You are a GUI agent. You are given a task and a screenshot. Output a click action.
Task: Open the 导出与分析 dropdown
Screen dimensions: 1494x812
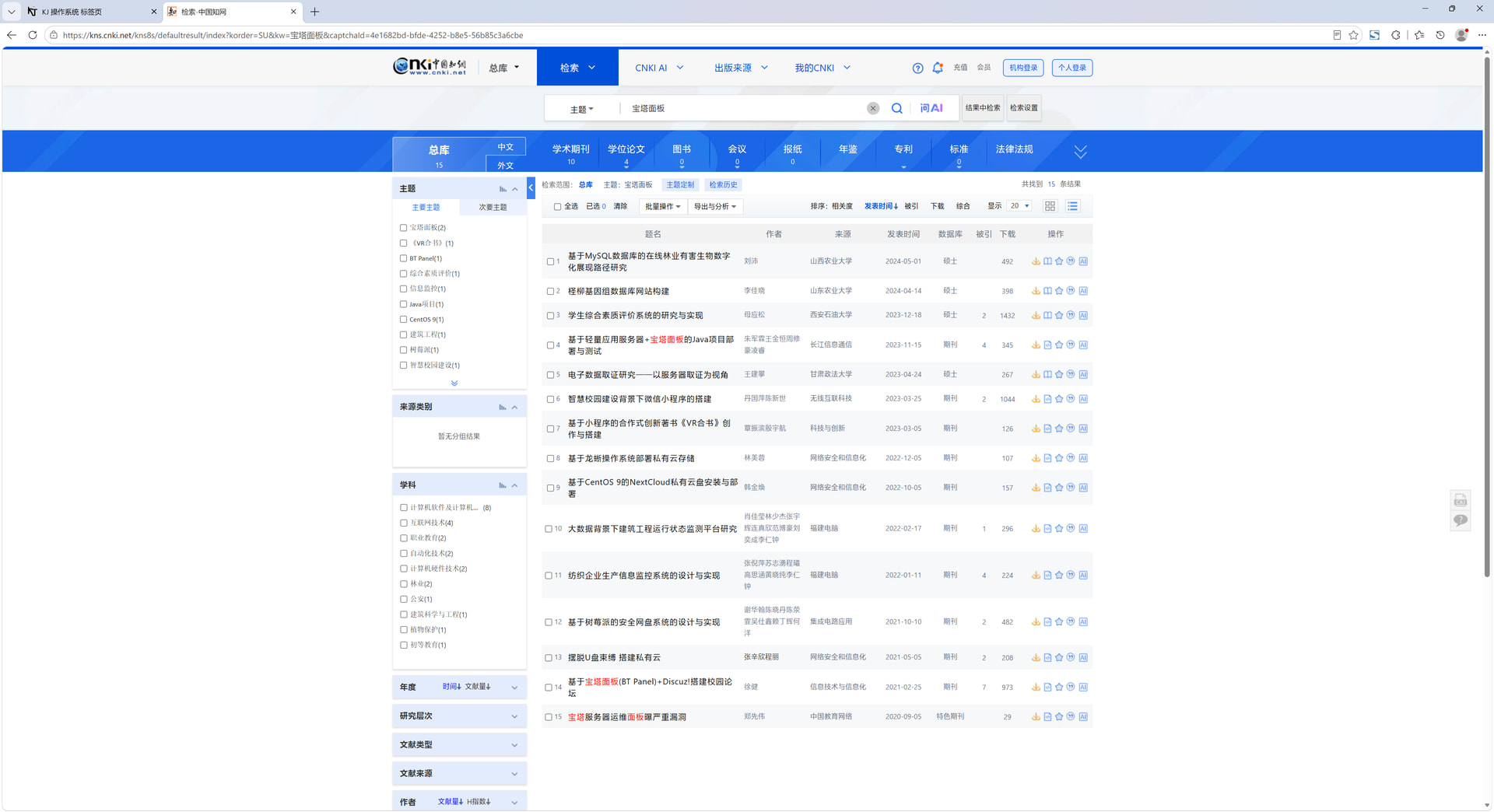(x=715, y=206)
